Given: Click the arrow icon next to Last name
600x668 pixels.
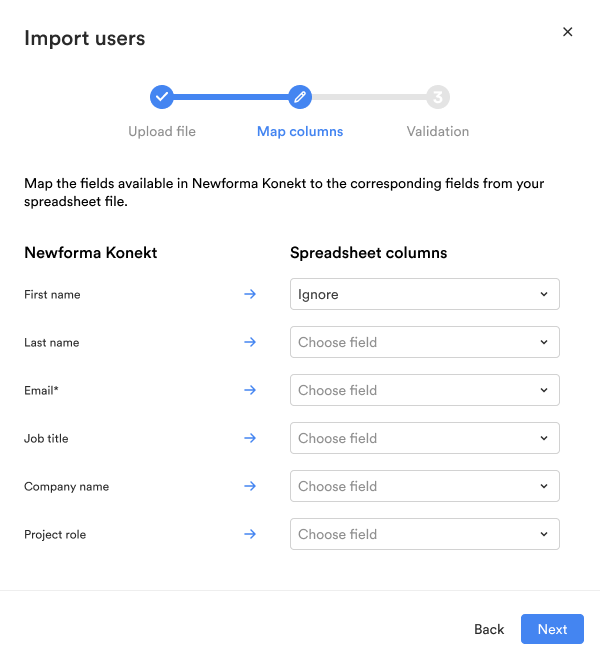Looking at the screenshot, I should [x=250, y=342].
